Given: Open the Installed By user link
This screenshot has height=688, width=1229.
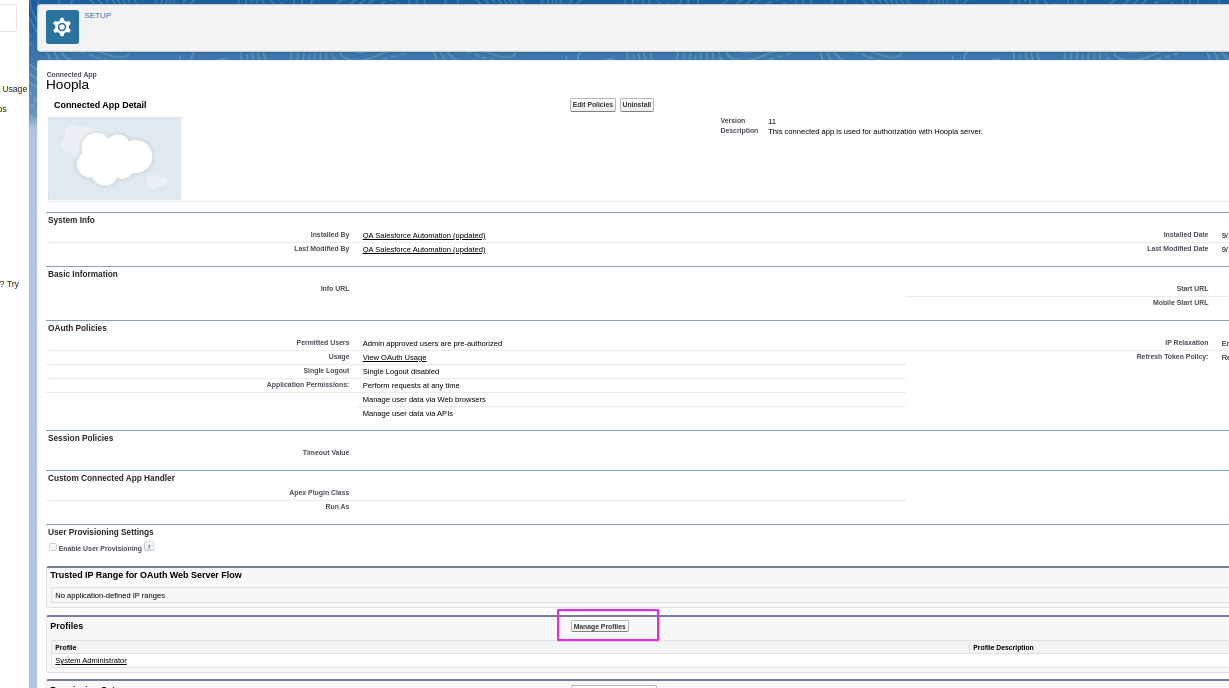Looking at the screenshot, I should coord(424,236).
